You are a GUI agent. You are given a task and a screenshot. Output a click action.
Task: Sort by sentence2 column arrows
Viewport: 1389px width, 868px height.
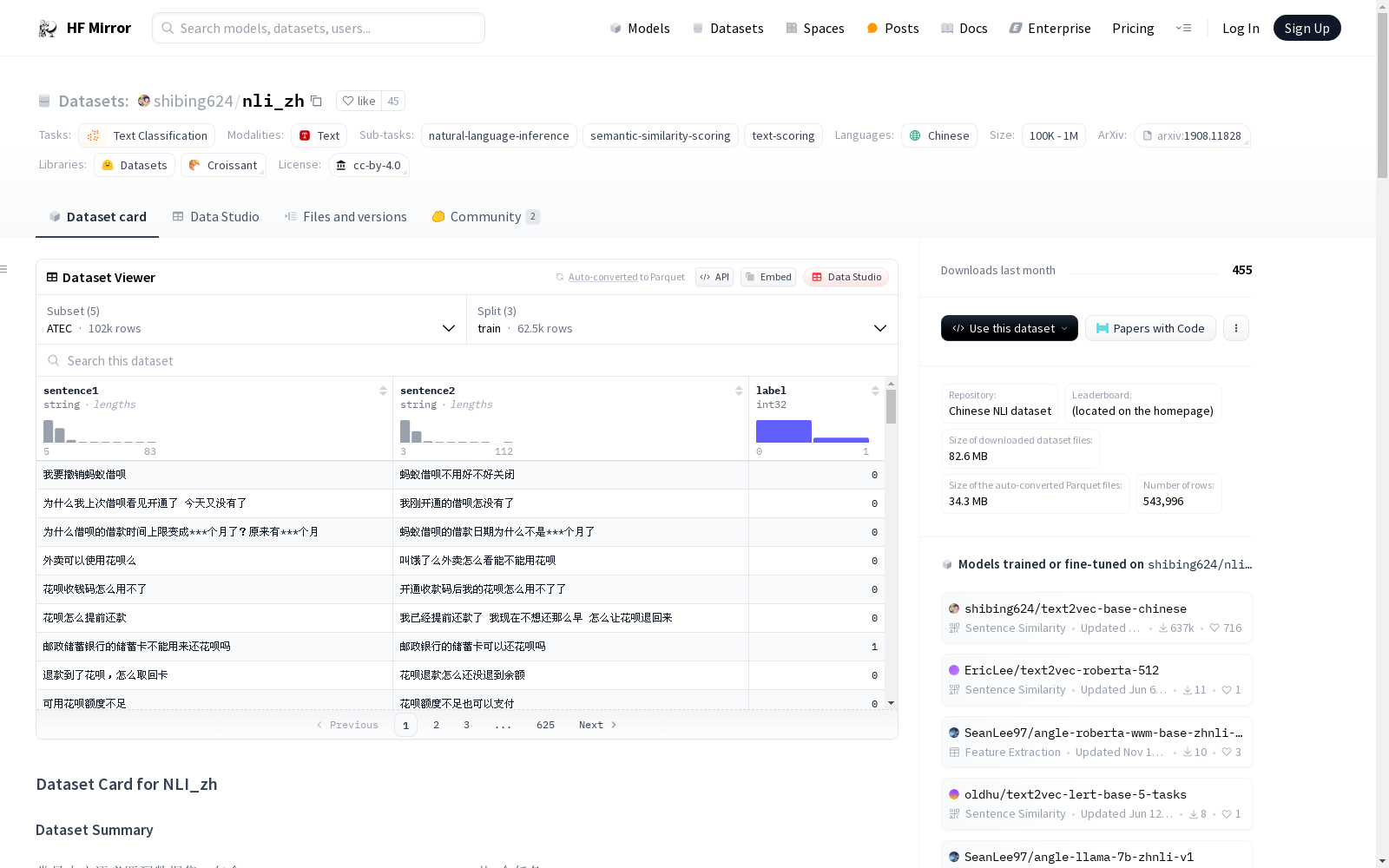(x=739, y=391)
